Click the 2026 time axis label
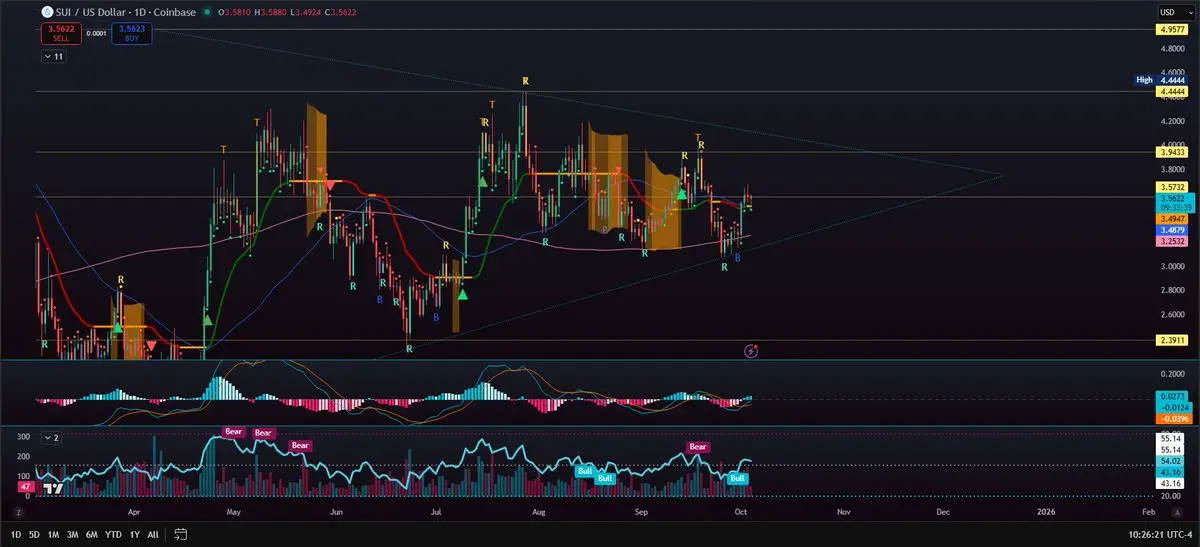The height and width of the screenshot is (547, 1200). [x=1046, y=510]
